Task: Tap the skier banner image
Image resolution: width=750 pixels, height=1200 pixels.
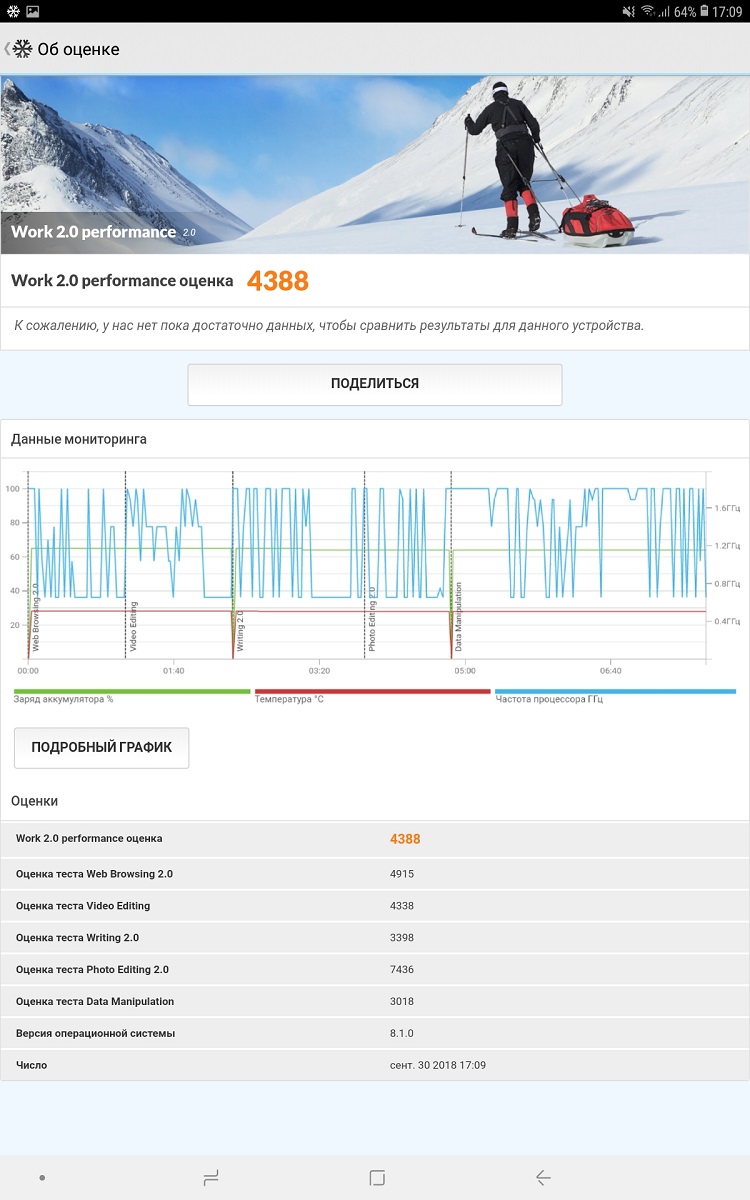Action: (x=375, y=165)
